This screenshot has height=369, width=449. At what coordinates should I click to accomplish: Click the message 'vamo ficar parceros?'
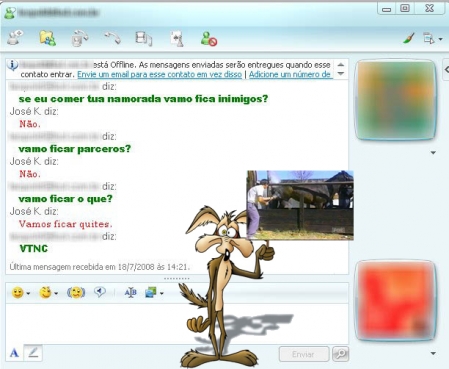tap(75, 149)
